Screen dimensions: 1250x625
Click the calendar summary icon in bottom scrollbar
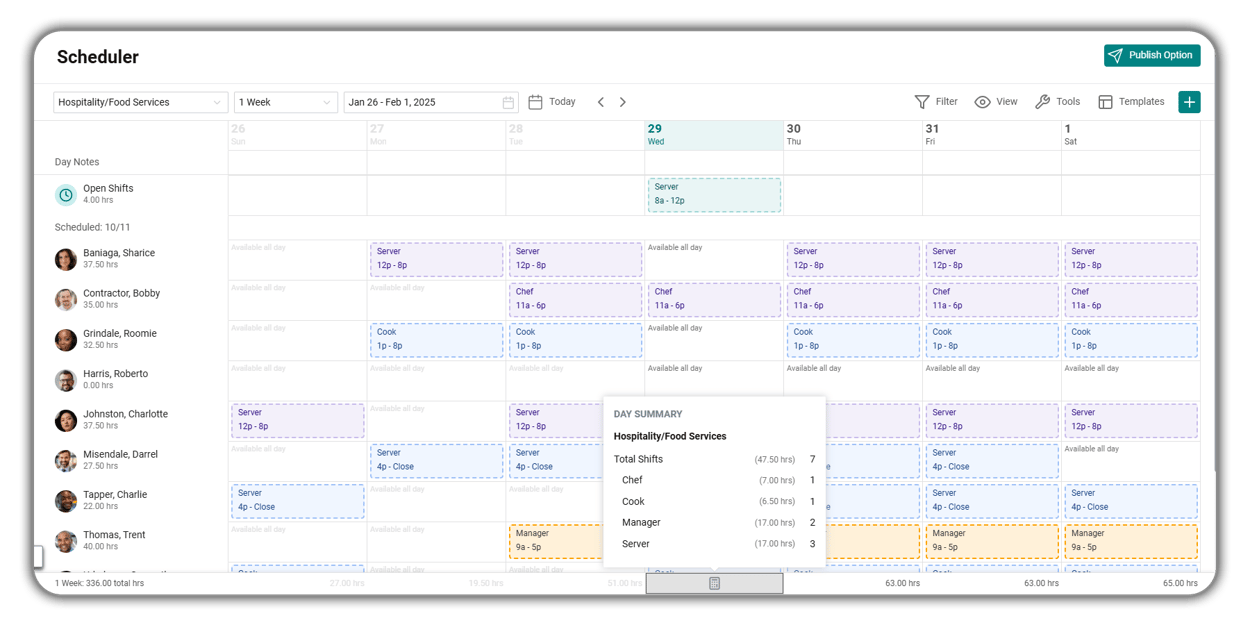click(x=714, y=582)
